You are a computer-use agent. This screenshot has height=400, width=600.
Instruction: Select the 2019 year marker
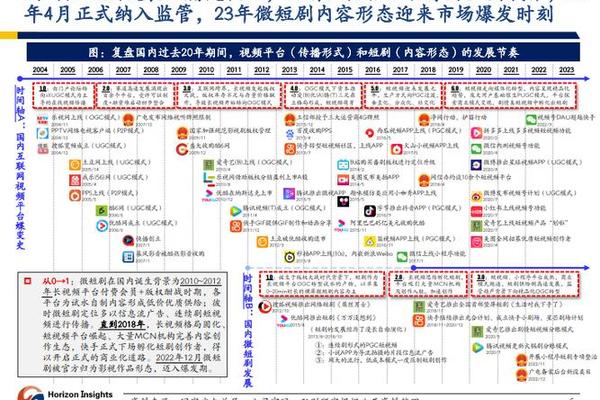(x=456, y=70)
